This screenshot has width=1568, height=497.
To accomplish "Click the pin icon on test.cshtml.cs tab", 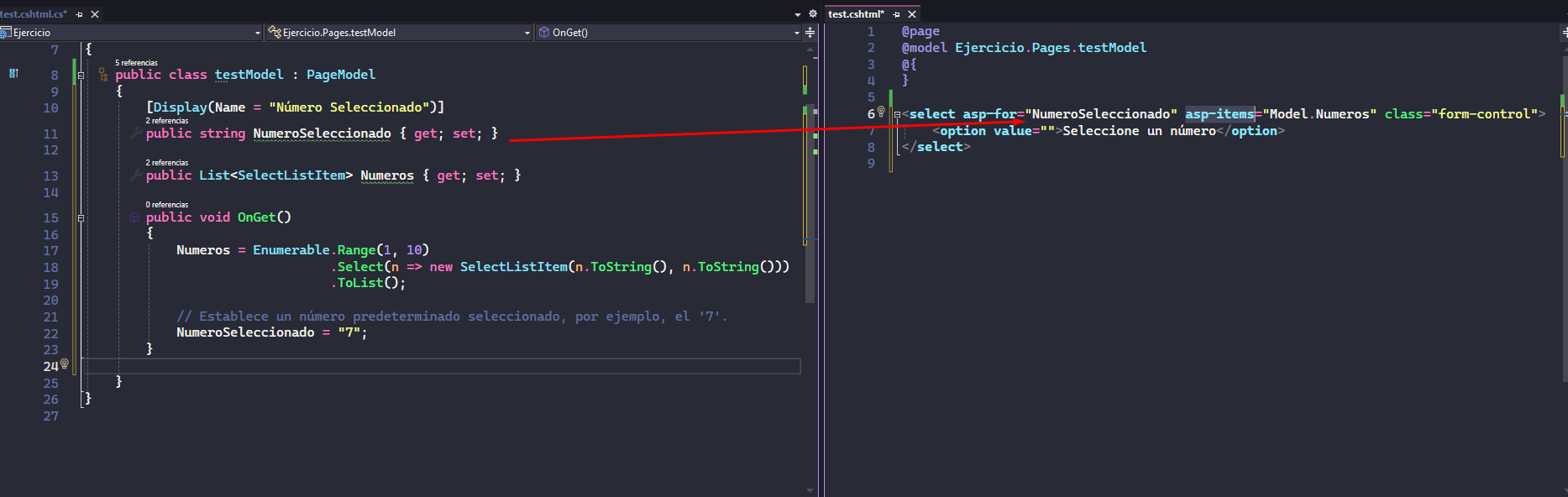I will click(80, 14).
